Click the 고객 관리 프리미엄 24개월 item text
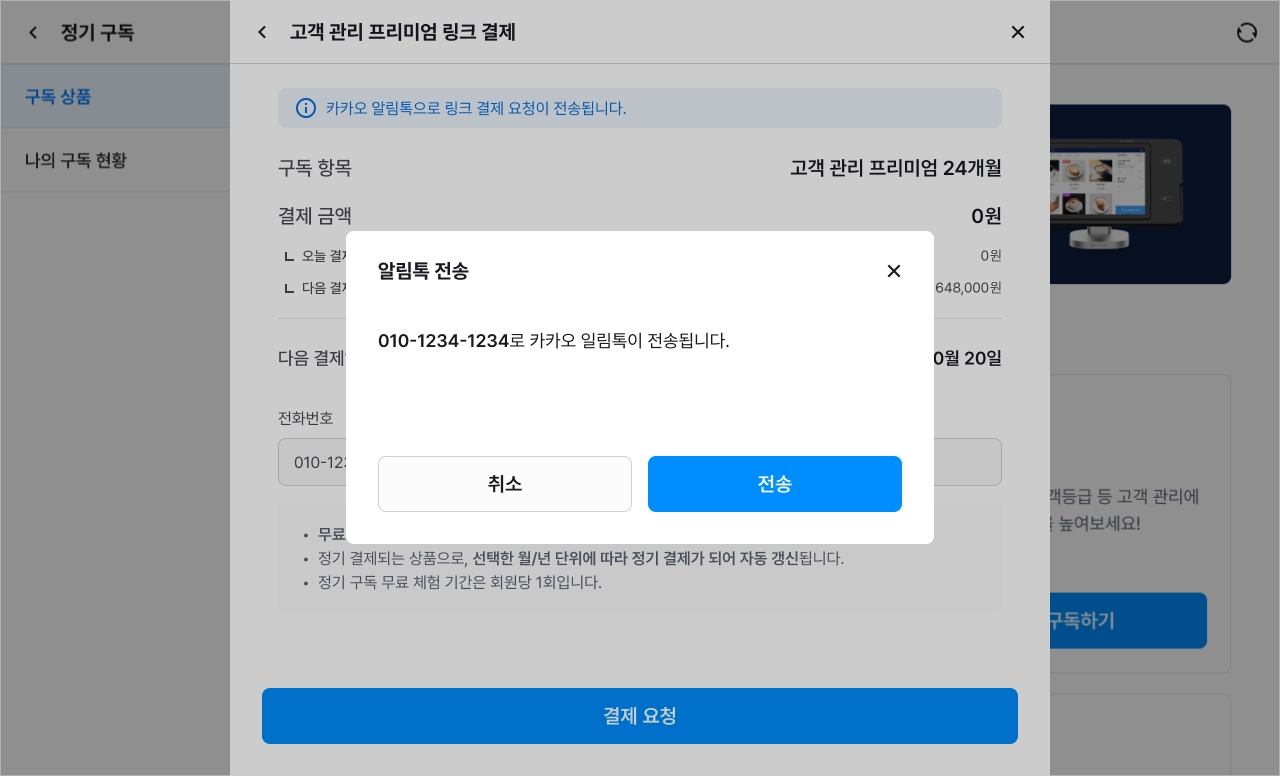The width and height of the screenshot is (1280, 776). (896, 168)
